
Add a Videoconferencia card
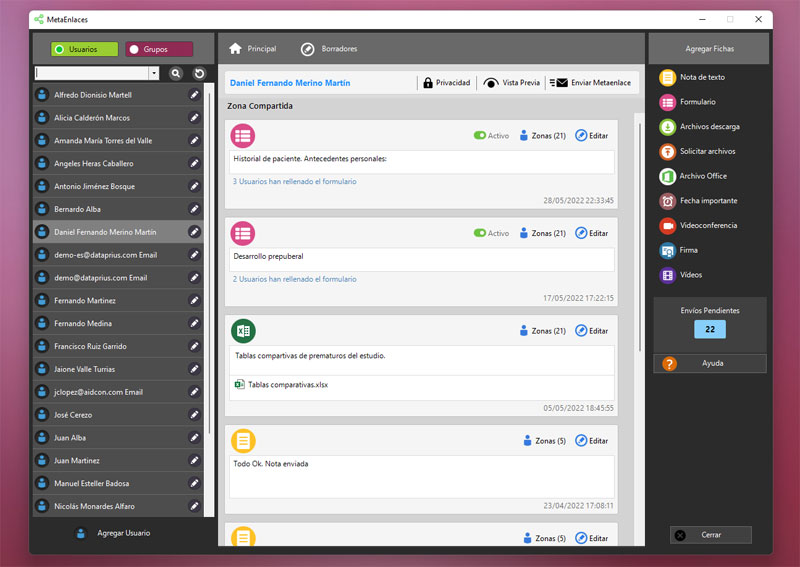(x=698, y=226)
